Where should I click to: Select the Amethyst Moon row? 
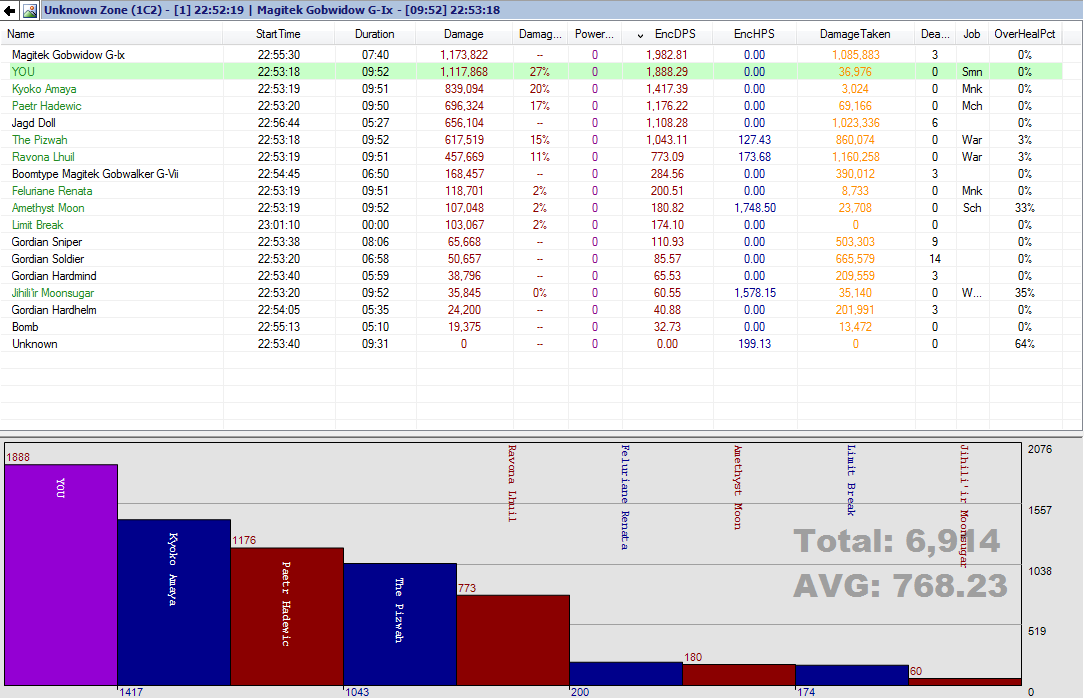pos(532,208)
